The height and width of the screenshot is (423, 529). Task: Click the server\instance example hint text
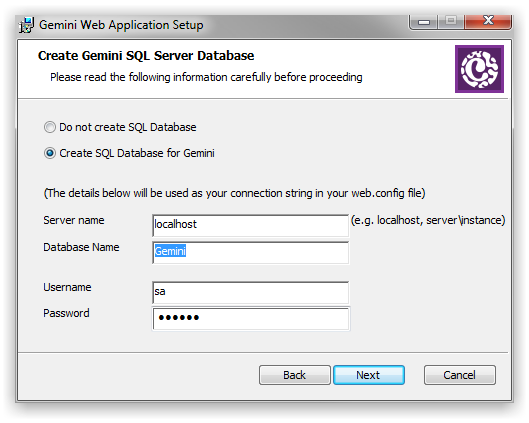coord(428,220)
